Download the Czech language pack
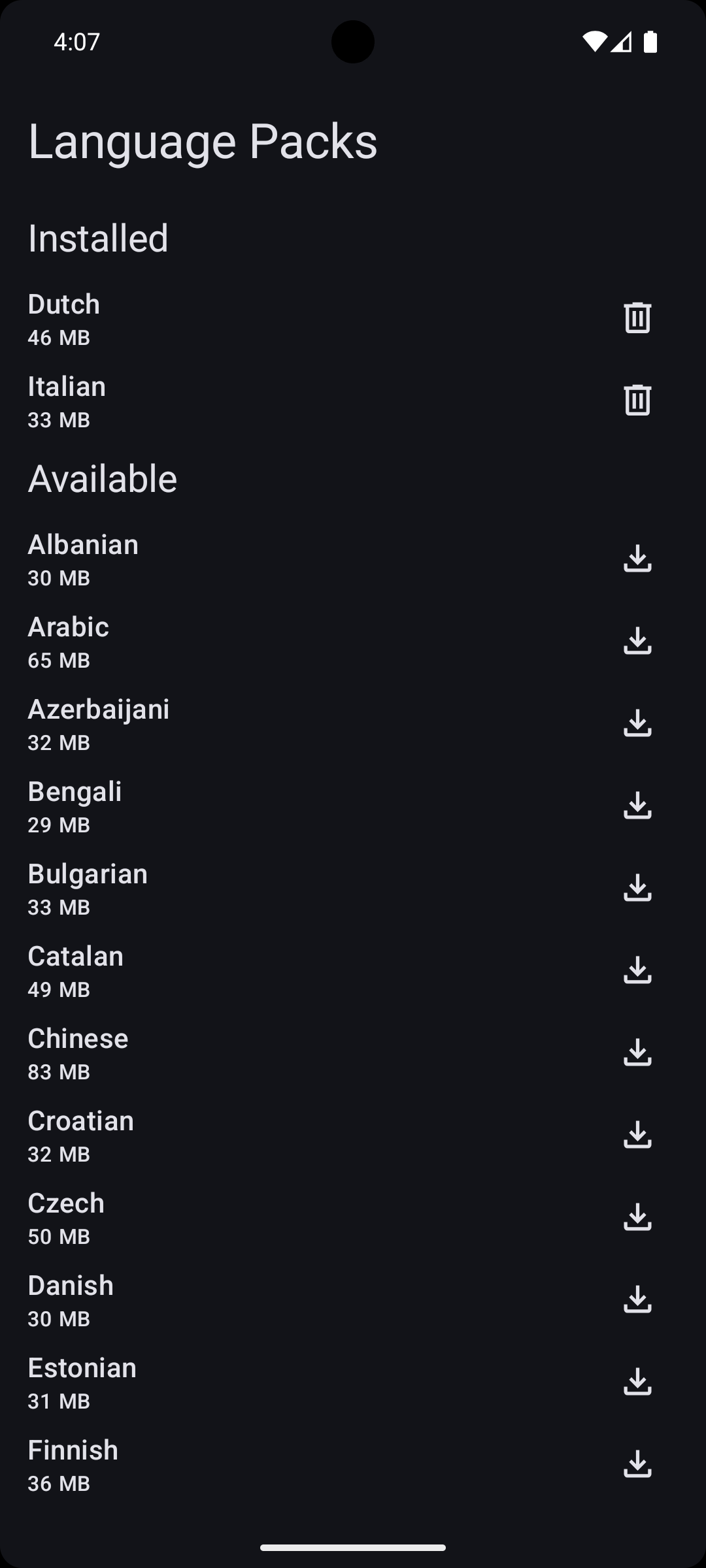This screenshot has height=1568, width=706. 637,1217
